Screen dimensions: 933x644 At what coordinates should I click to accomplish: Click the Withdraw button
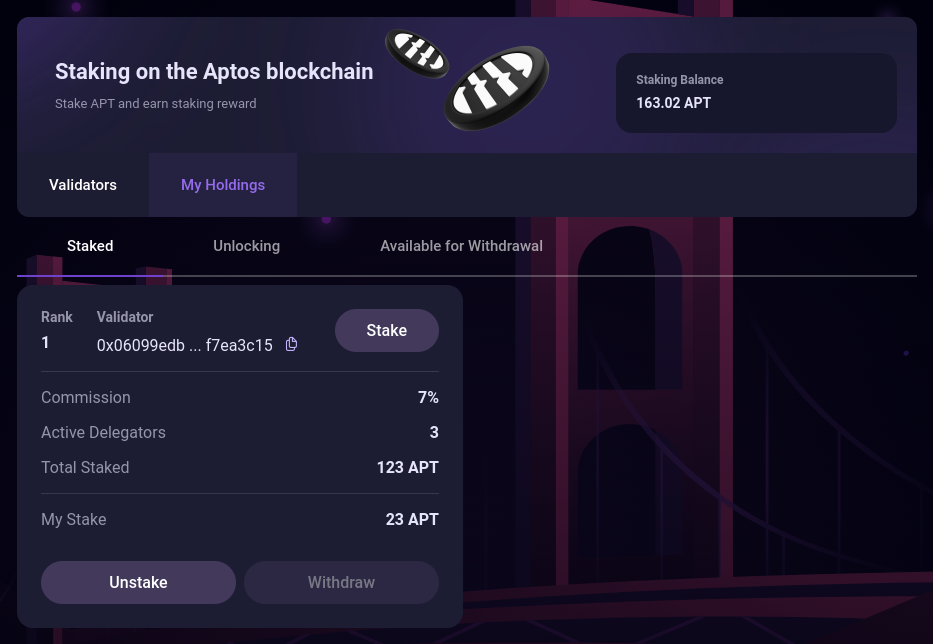[x=341, y=583]
